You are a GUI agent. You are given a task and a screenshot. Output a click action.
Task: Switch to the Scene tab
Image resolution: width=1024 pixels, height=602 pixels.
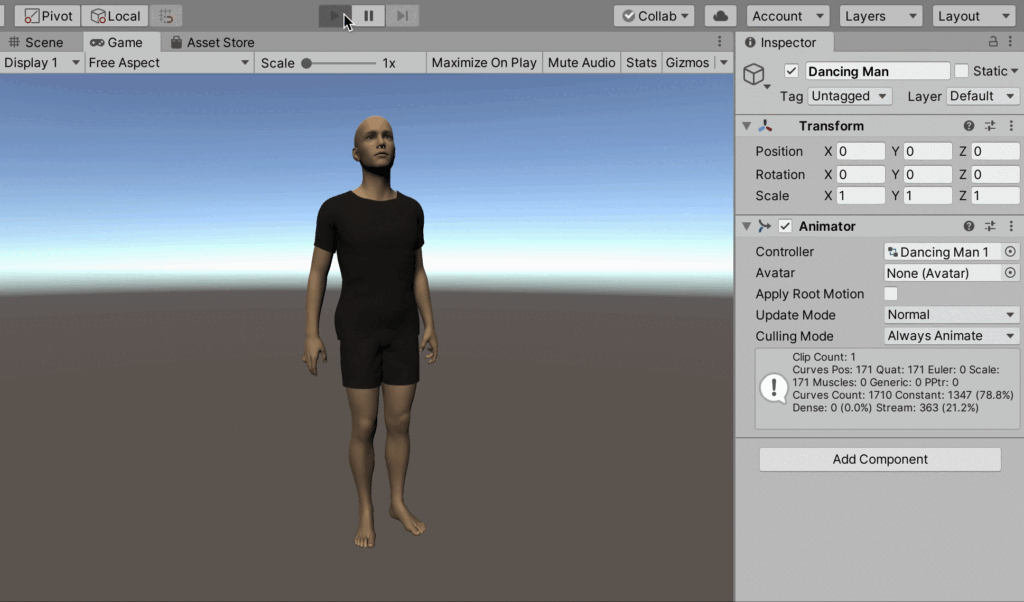click(x=36, y=42)
